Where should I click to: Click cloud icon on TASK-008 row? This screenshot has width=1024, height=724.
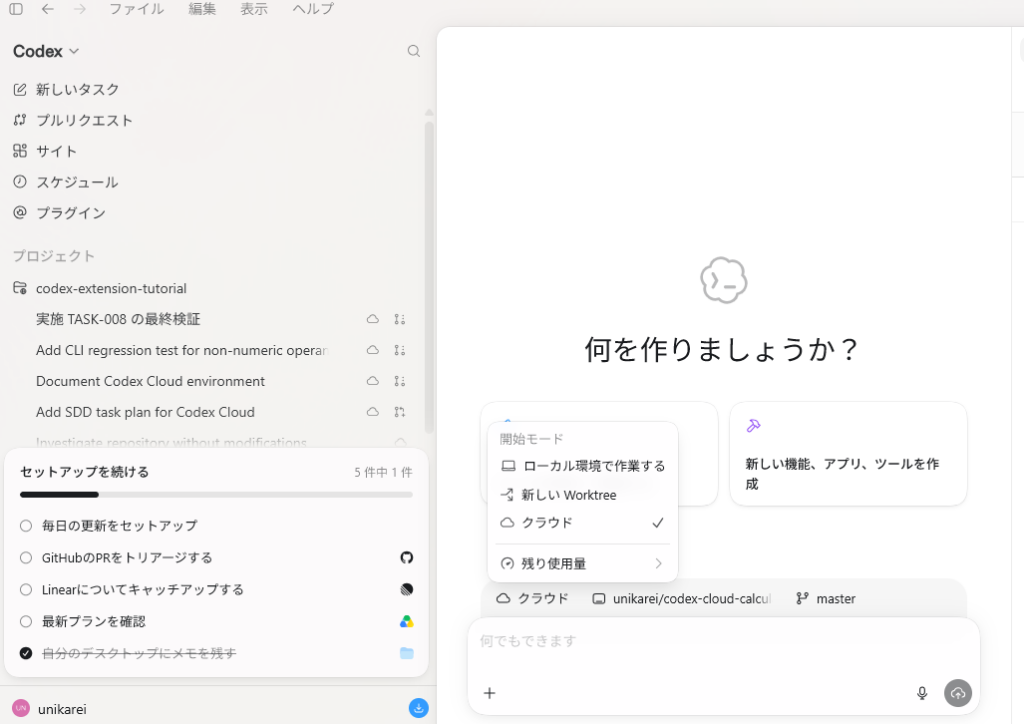[372, 319]
